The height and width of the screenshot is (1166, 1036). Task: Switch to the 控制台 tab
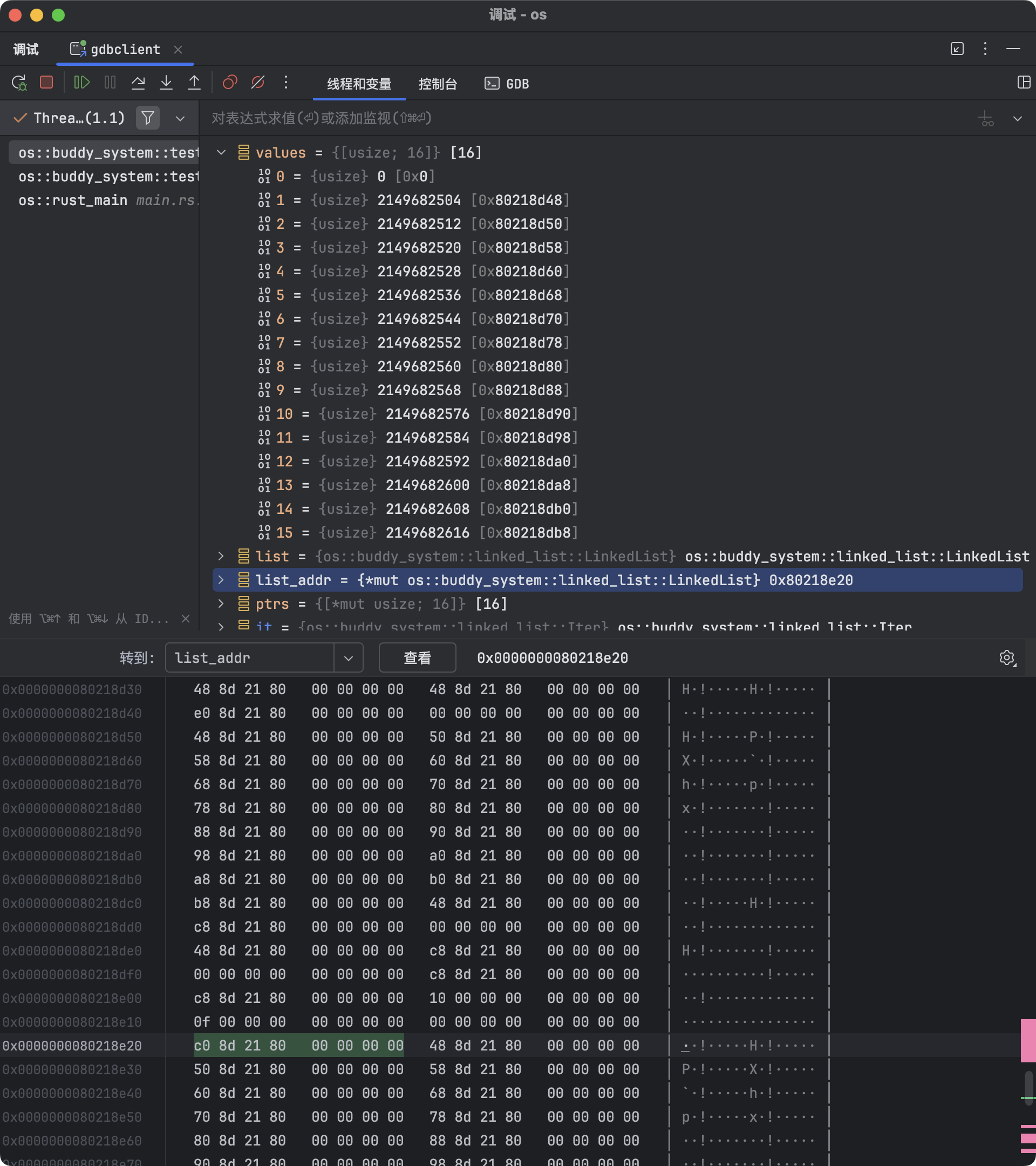pos(437,84)
